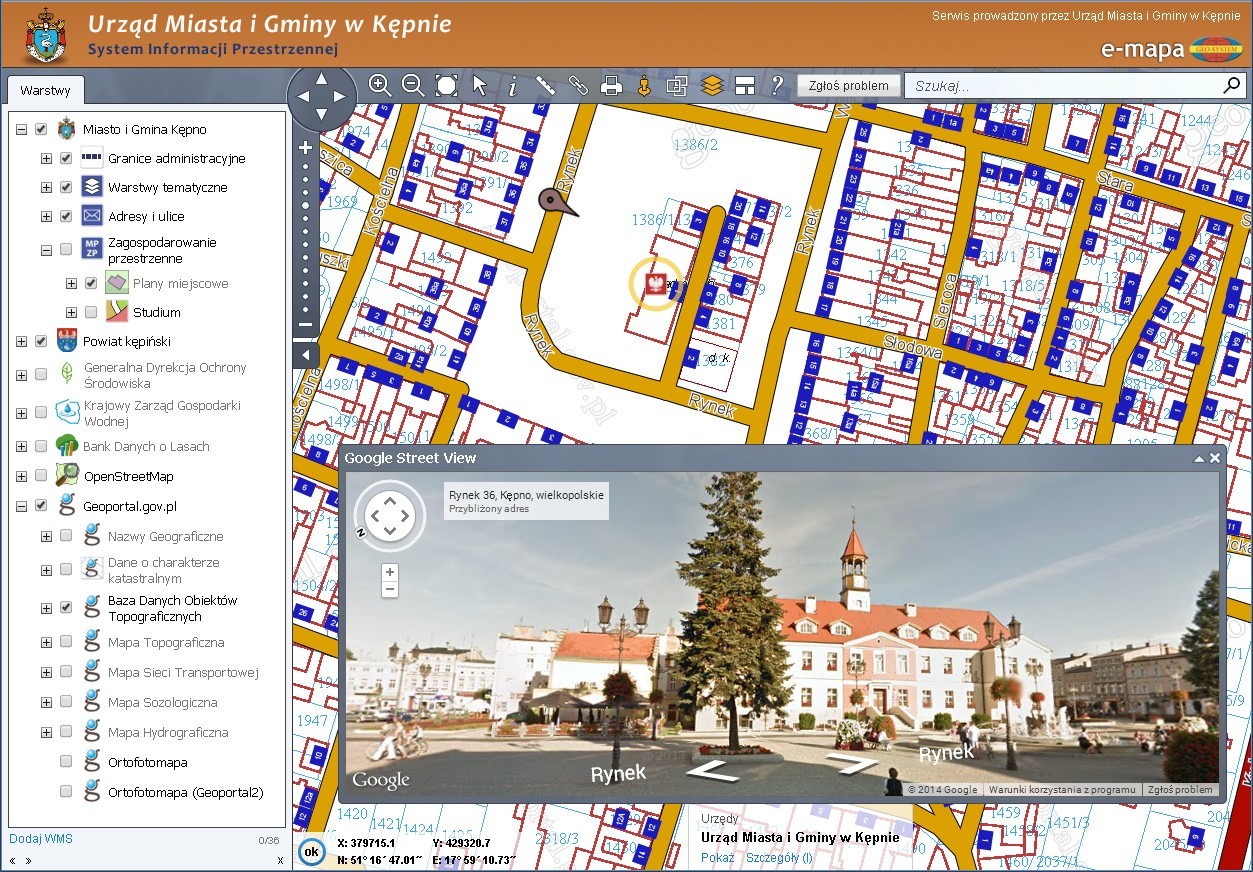Collapse the Google Street View panel
This screenshot has width=1253, height=872.
(1200, 458)
